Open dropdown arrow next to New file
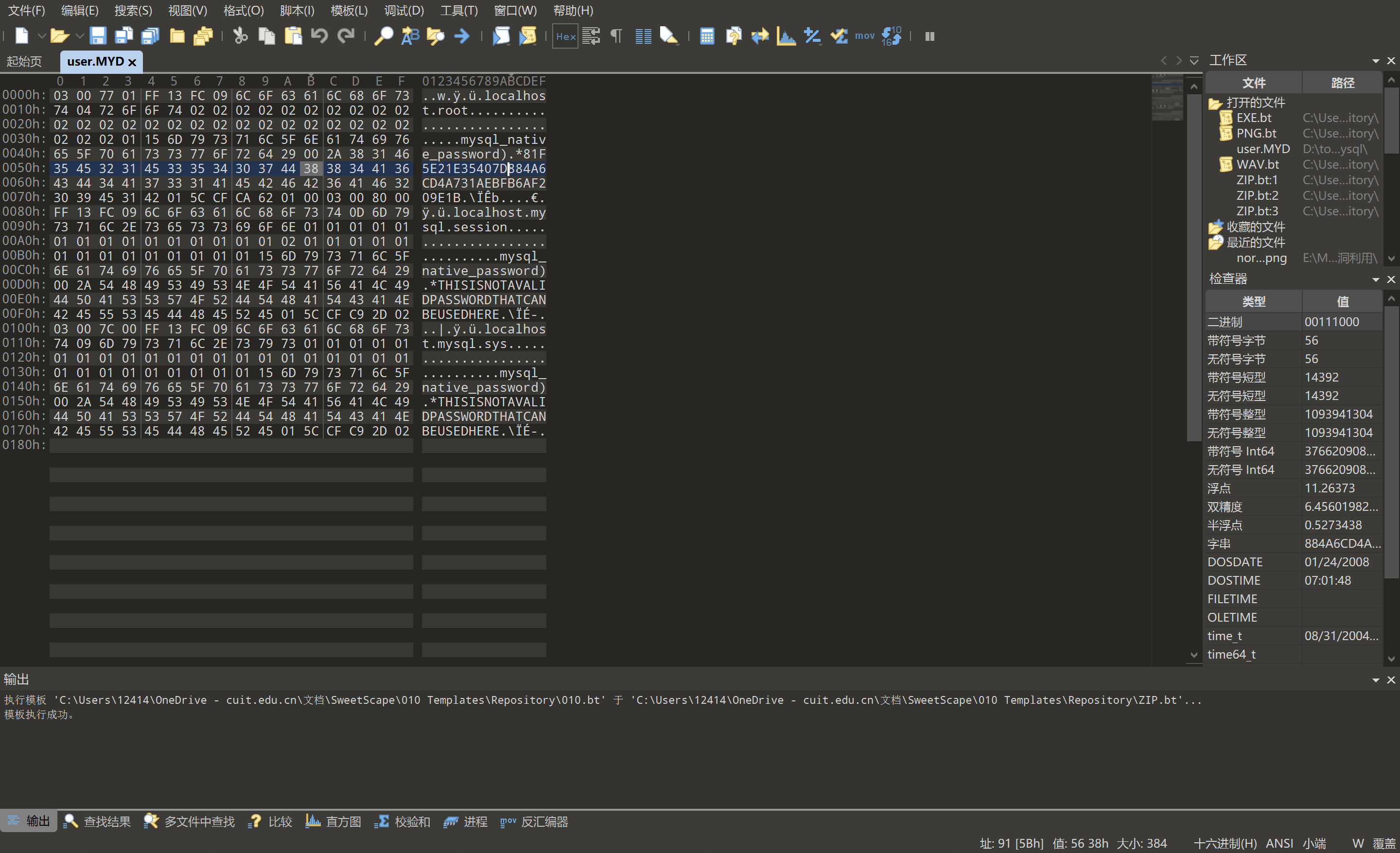This screenshot has height=853, width=1400. [x=41, y=36]
